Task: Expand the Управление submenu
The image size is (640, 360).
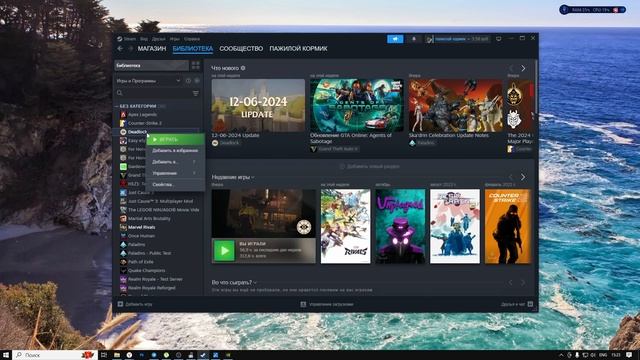Action: tap(175, 173)
